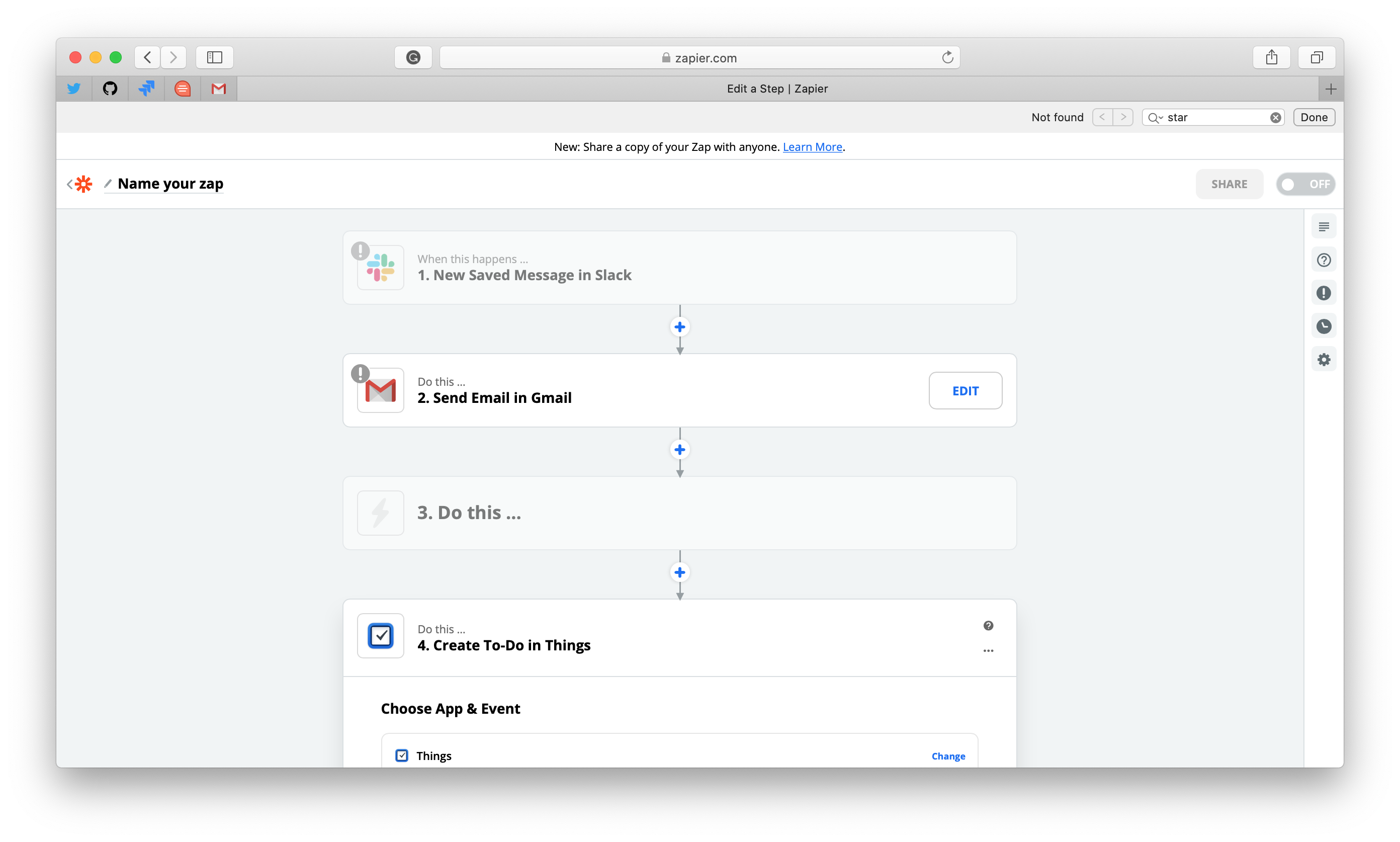Screen dimensions: 1400x842
Task: Click help icon on Things step
Action: 988,625
